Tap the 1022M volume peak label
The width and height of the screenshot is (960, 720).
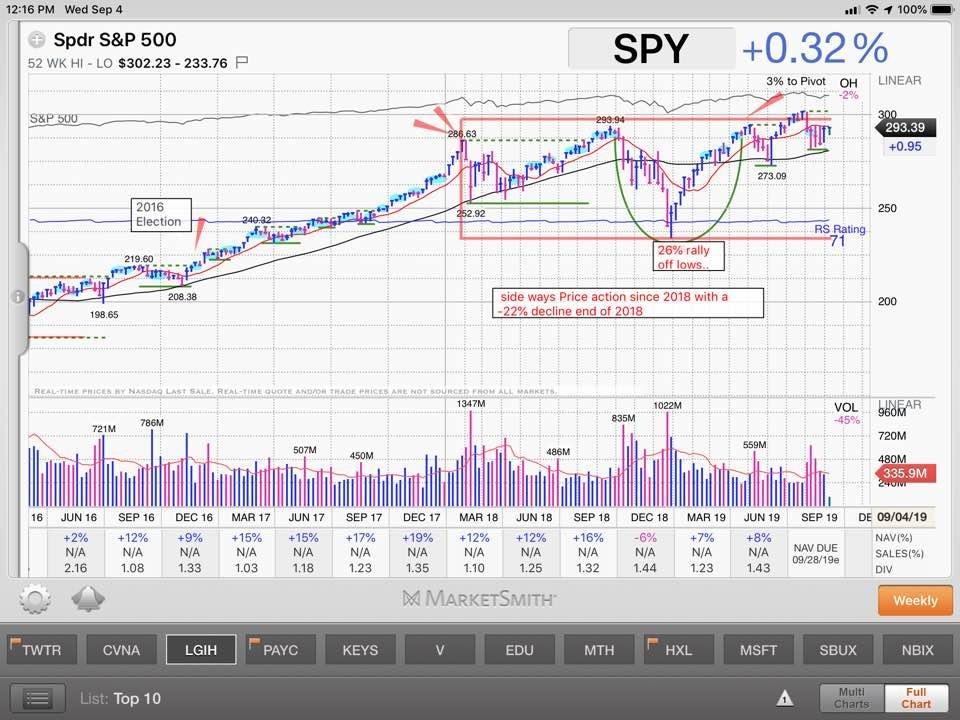[x=667, y=405]
